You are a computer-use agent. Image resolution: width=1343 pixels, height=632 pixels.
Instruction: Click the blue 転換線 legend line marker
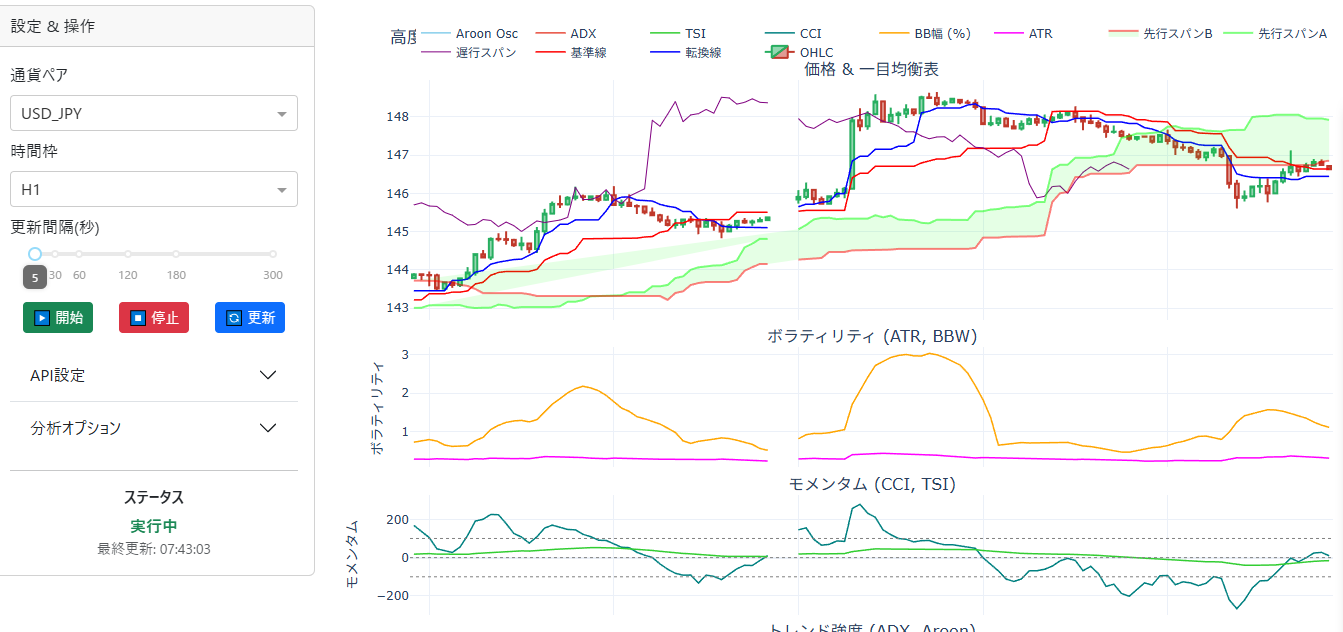[665, 52]
